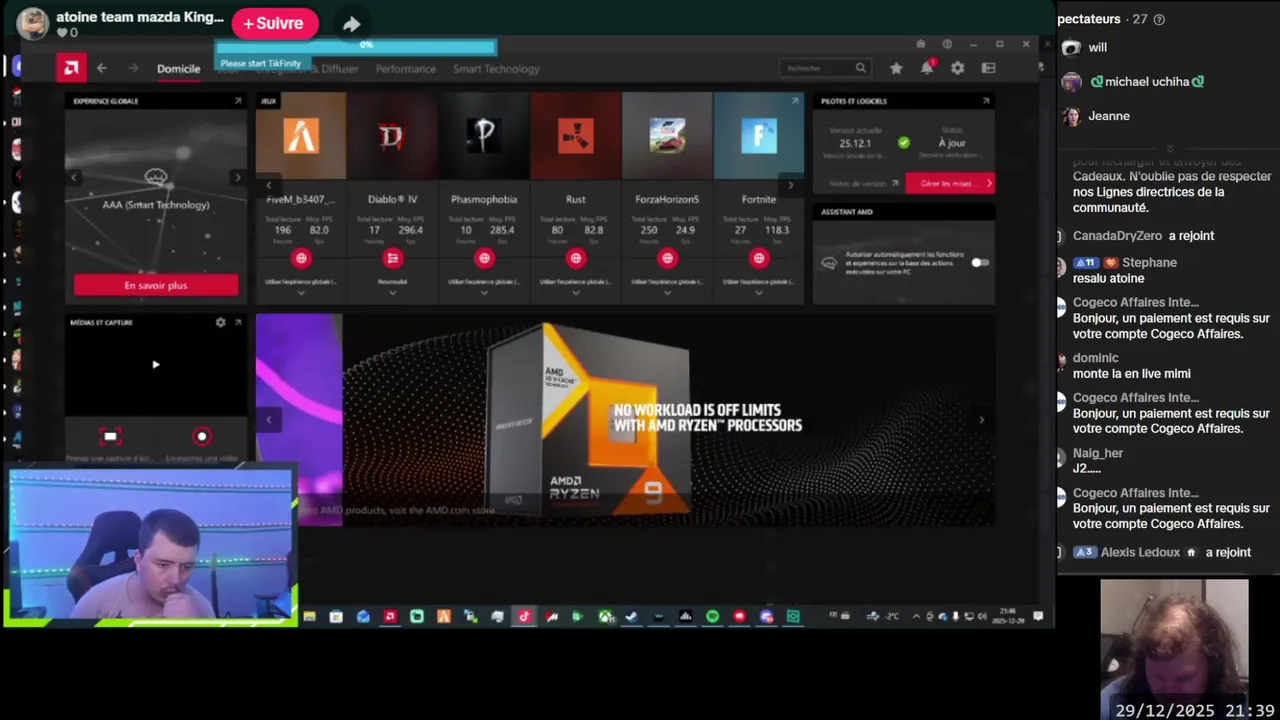Screen dimensions: 1280x720
Task: Click the Fortnite game tile icon
Action: click(x=759, y=136)
